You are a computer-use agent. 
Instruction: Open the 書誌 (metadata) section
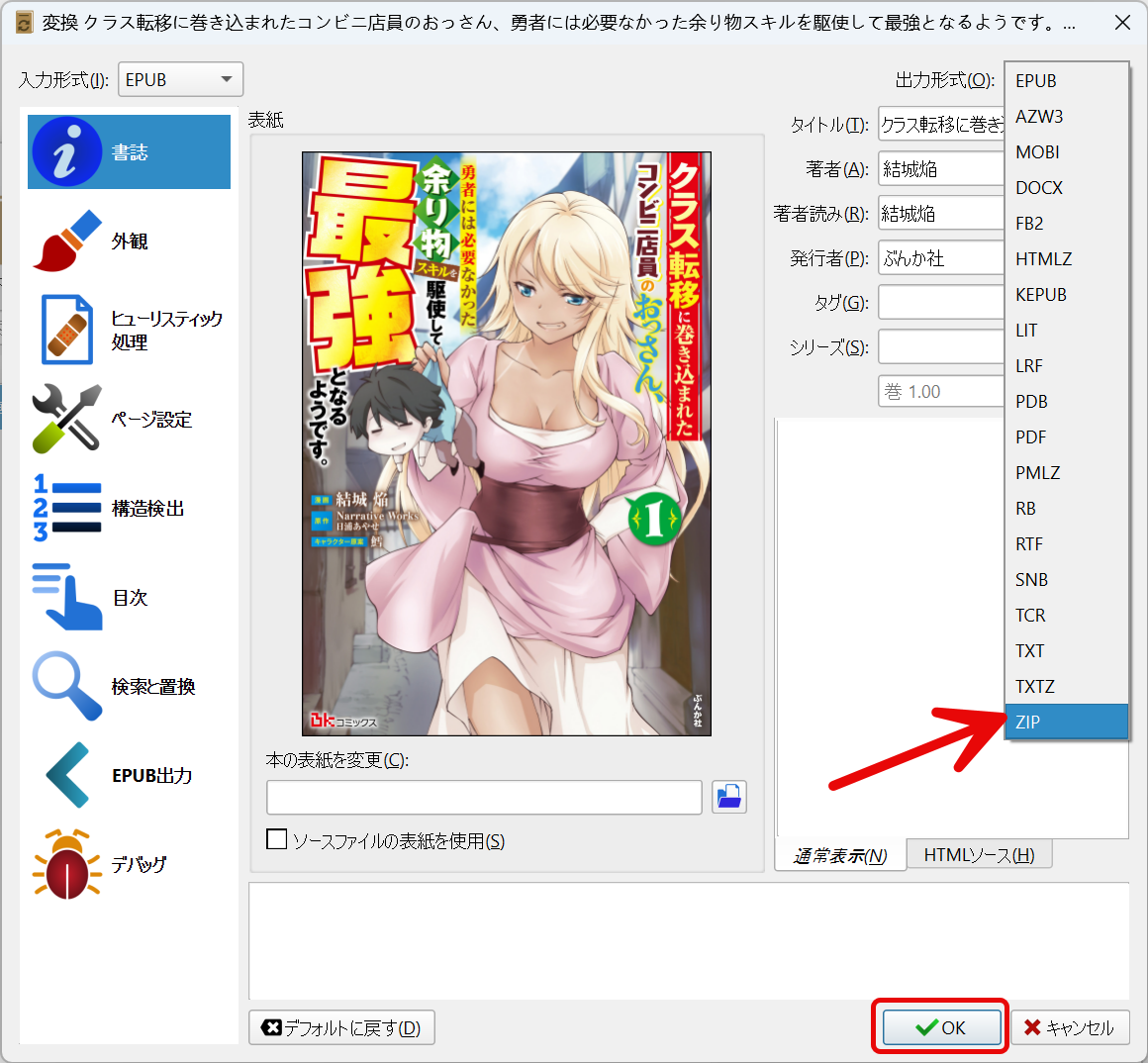pos(129,150)
